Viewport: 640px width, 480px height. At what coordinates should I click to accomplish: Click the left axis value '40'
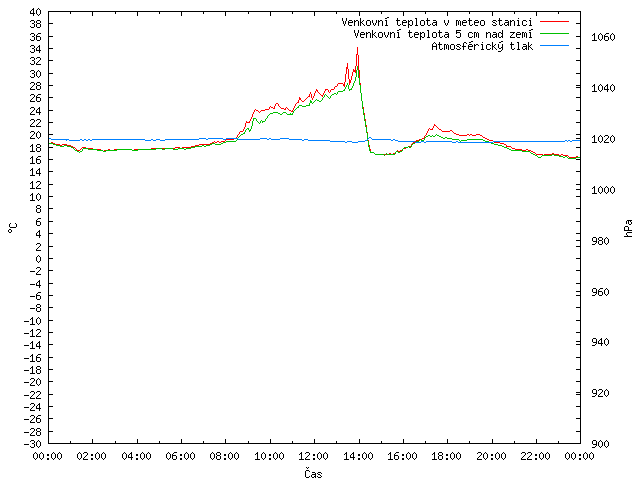click(36, 12)
